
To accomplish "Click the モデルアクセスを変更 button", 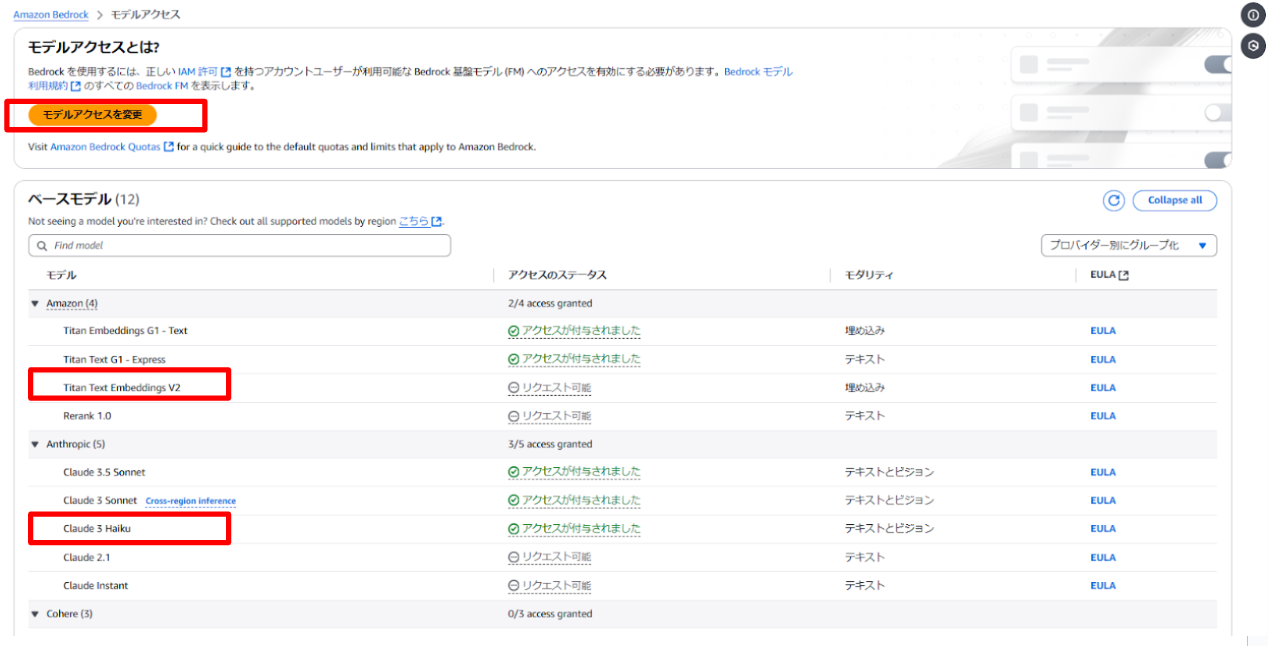I will tap(93, 115).
